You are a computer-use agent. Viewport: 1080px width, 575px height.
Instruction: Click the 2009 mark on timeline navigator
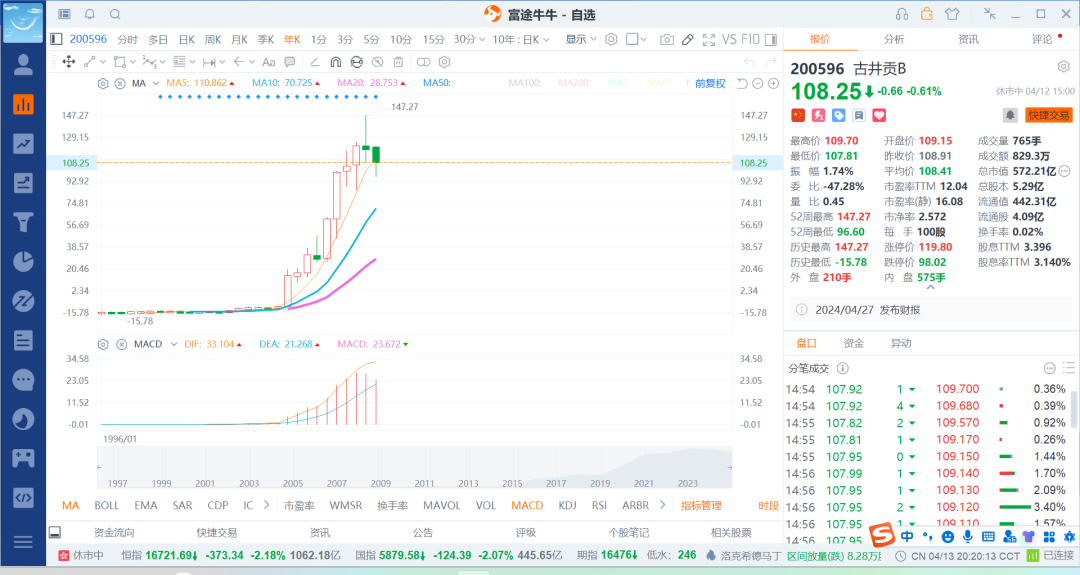coord(381,483)
